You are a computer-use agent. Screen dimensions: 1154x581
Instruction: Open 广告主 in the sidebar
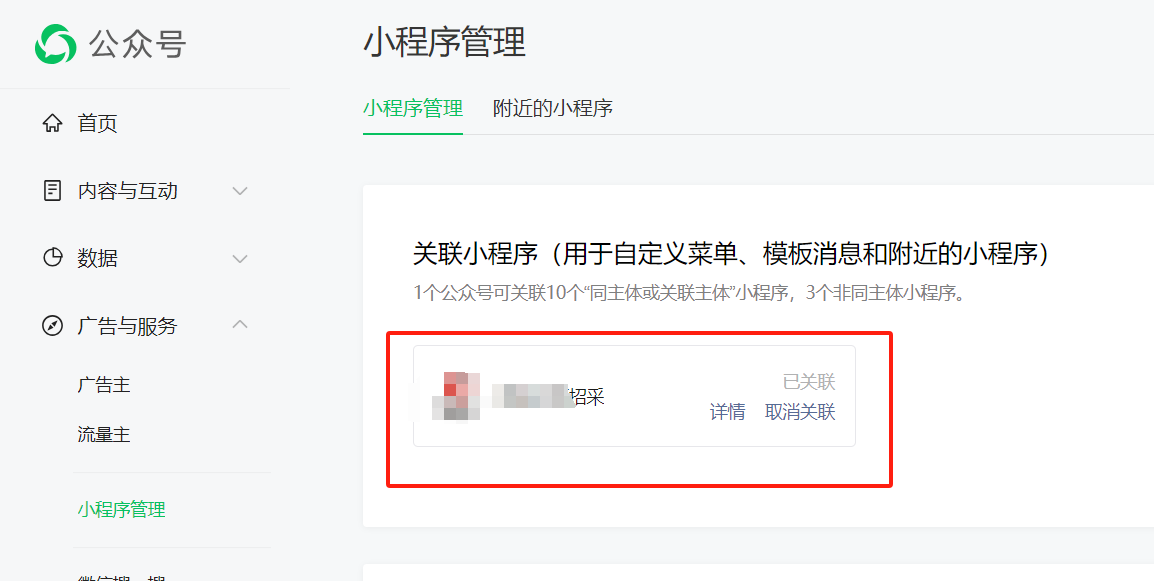pyautogui.click(x=104, y=384)
